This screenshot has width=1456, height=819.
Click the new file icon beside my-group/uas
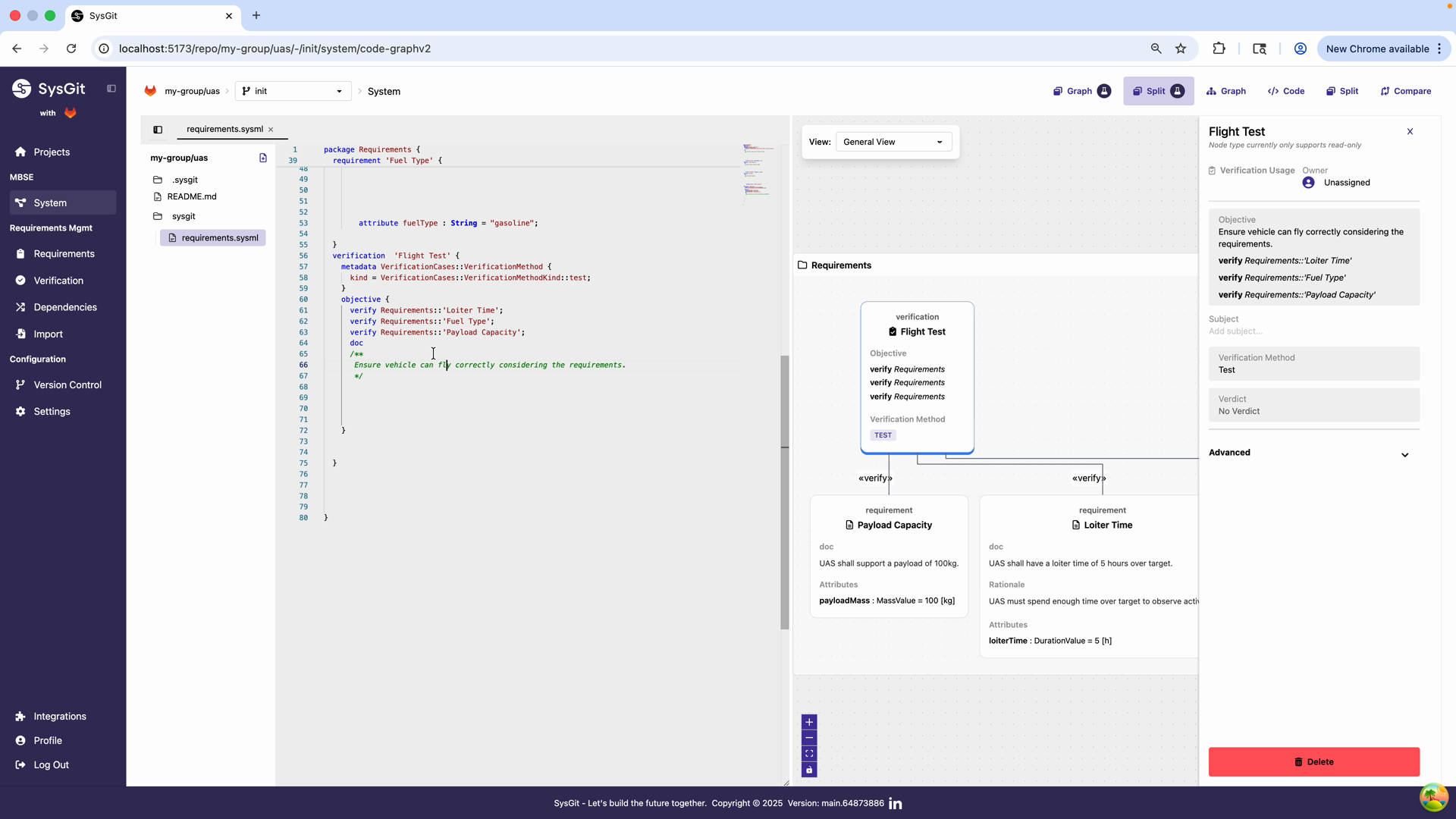click(x=263, y=158)
